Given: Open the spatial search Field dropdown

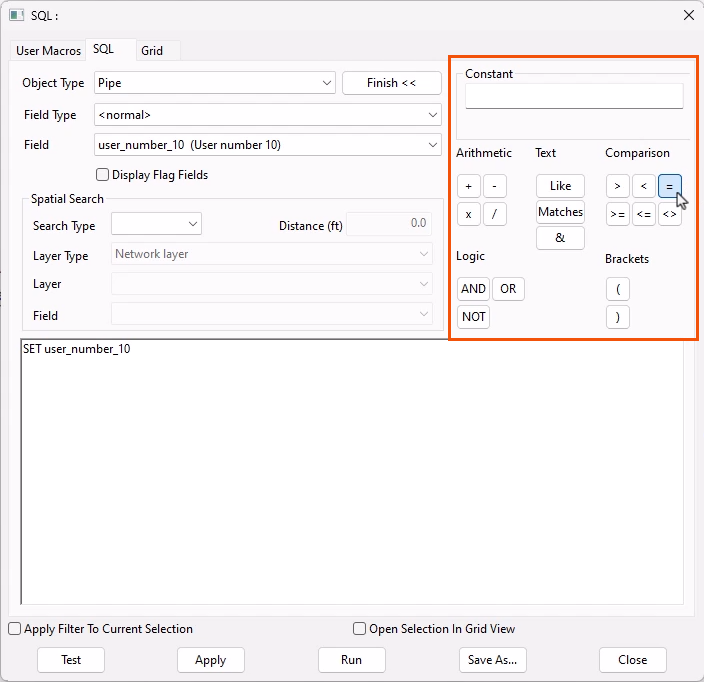Looking at the screenshot, I should pos(272,314).
